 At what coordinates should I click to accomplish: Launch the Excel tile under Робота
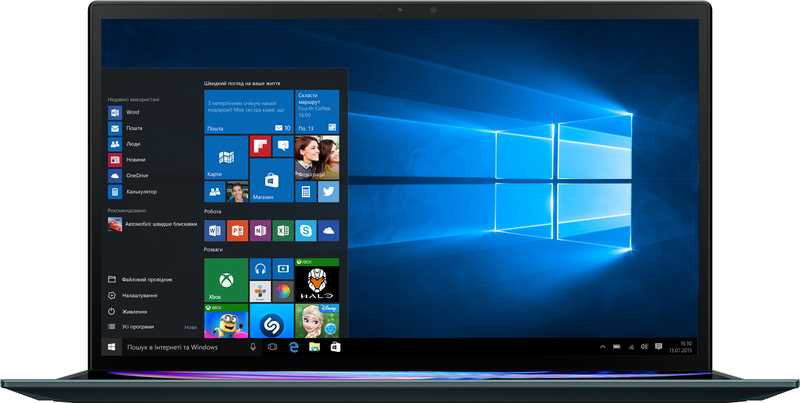tap(283, 231)
